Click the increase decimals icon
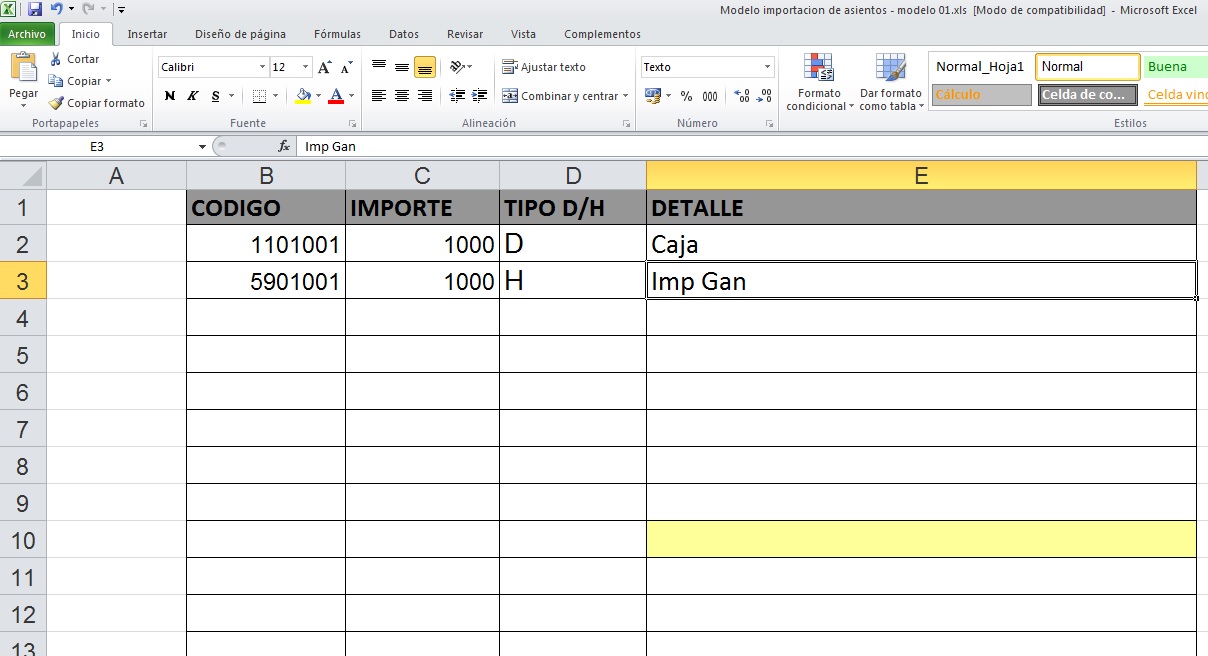The width and height of the screenshot is (1208, 656). click(x=742, y=96)
